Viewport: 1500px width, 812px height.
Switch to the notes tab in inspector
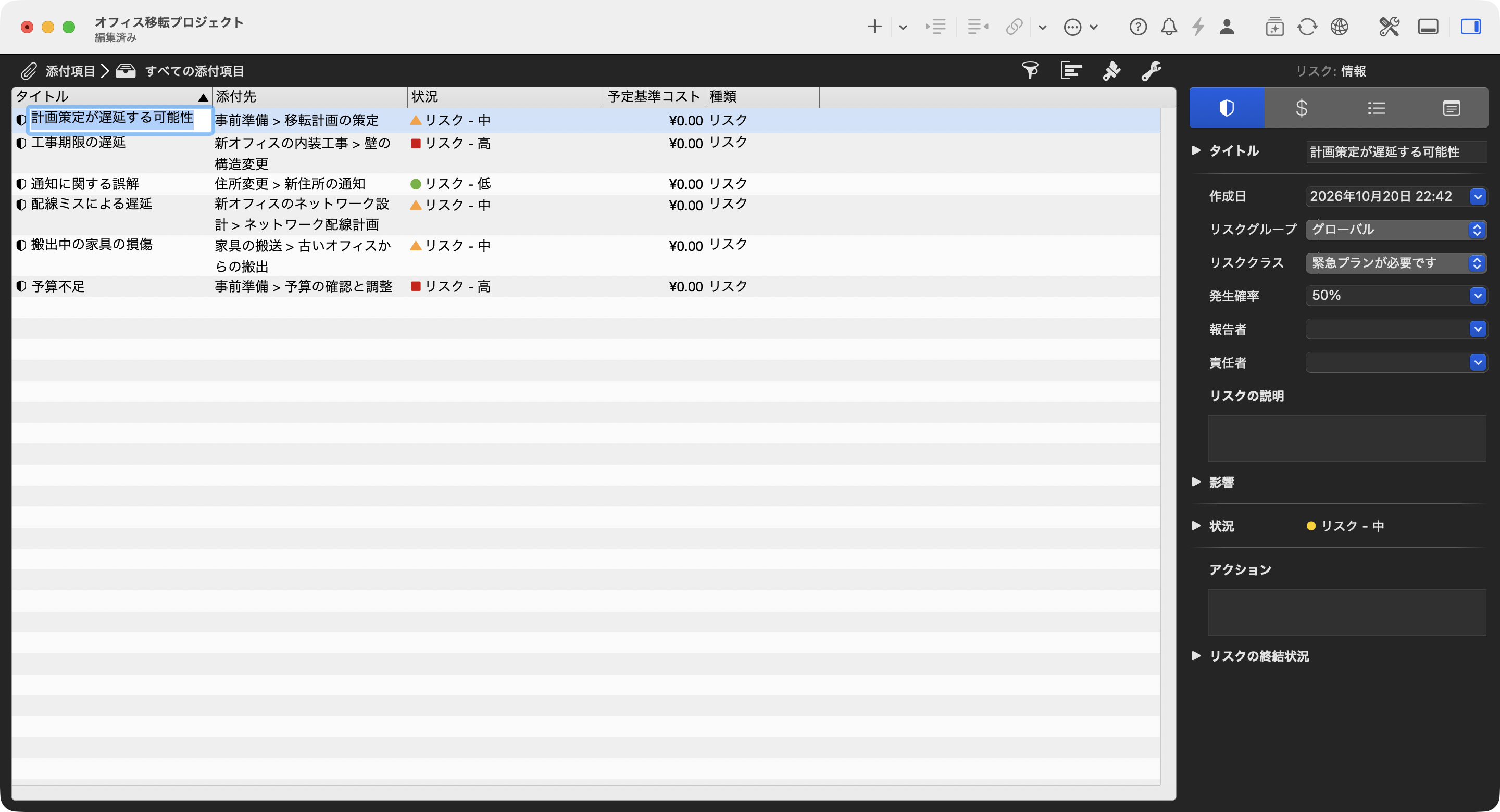click(1451, 108)
